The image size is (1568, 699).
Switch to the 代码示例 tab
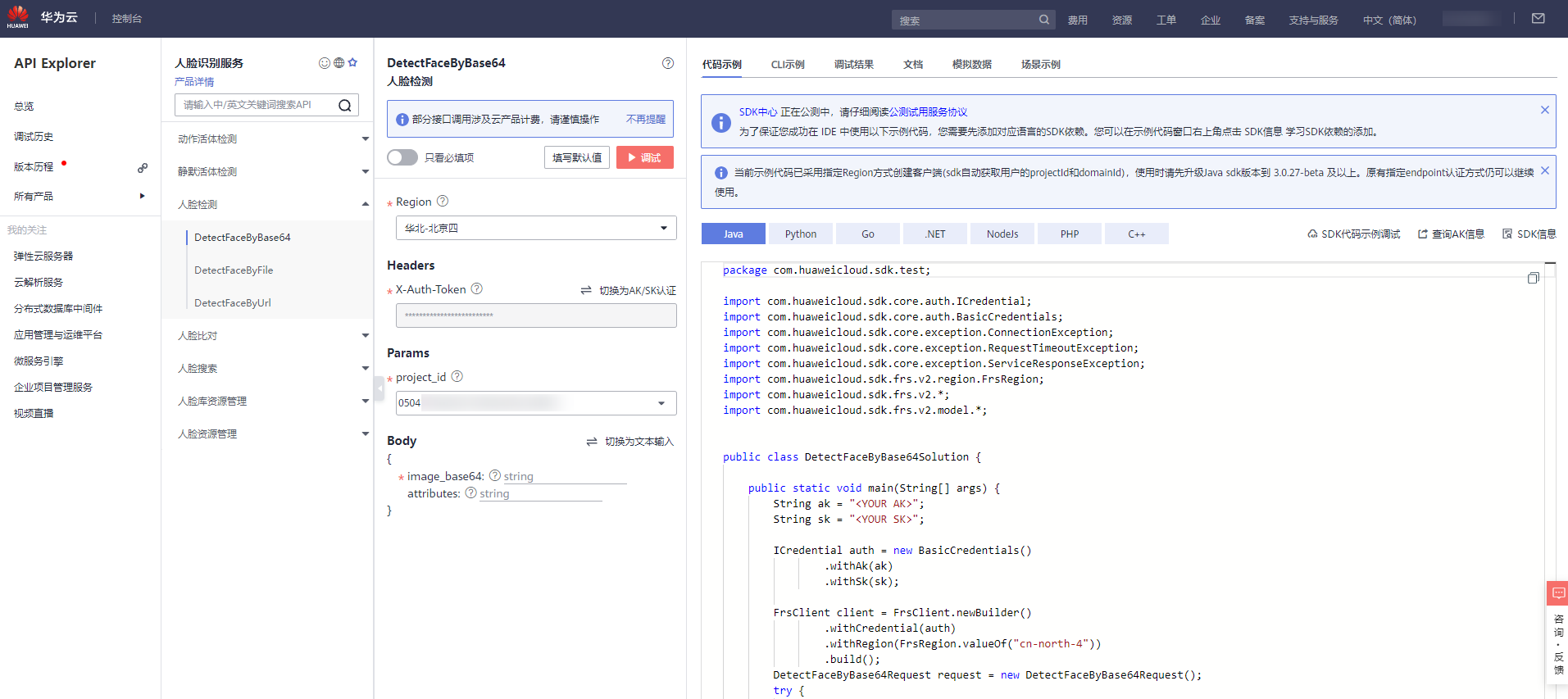click(x=721, y=64)
